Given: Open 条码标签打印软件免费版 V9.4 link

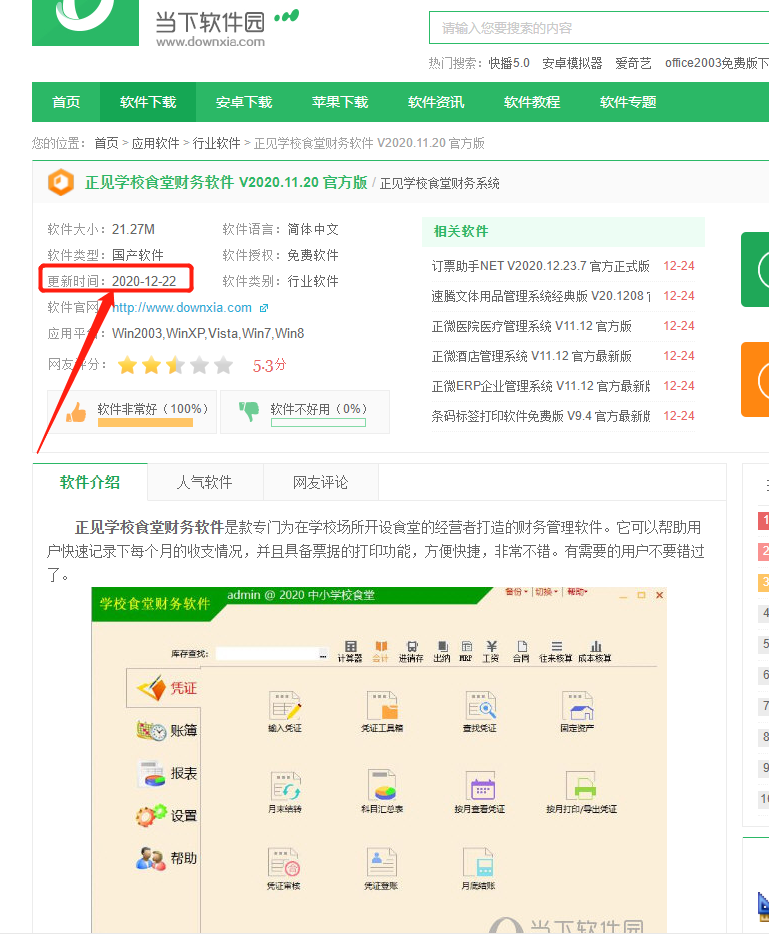Looking at the screenshot, I should tap(541, 415).
